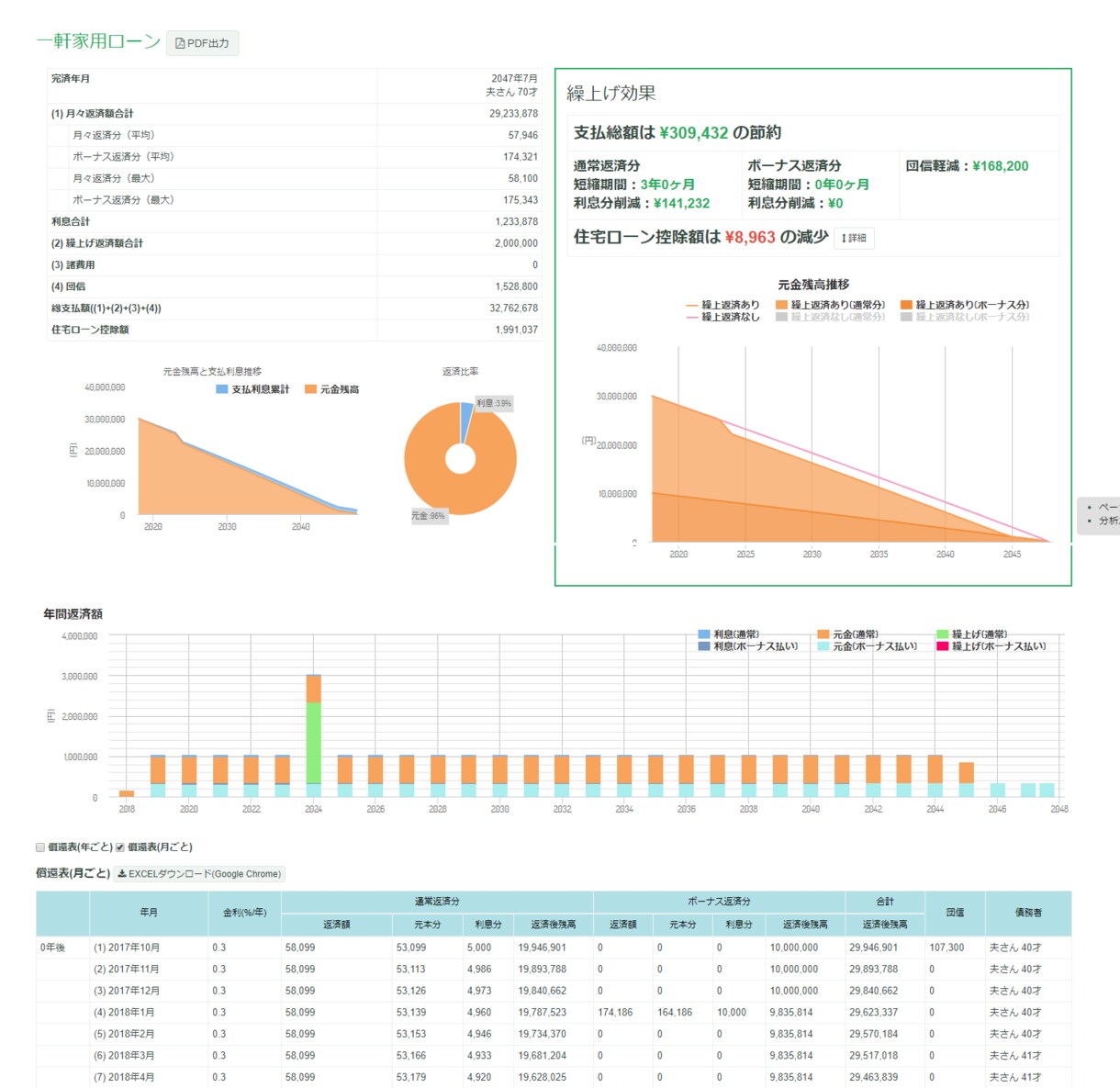Click the 団信軽減 ¥168,200 value
This screenshot has height=1088, width=1120.
pyautogui.click(x=1001, y=166)
